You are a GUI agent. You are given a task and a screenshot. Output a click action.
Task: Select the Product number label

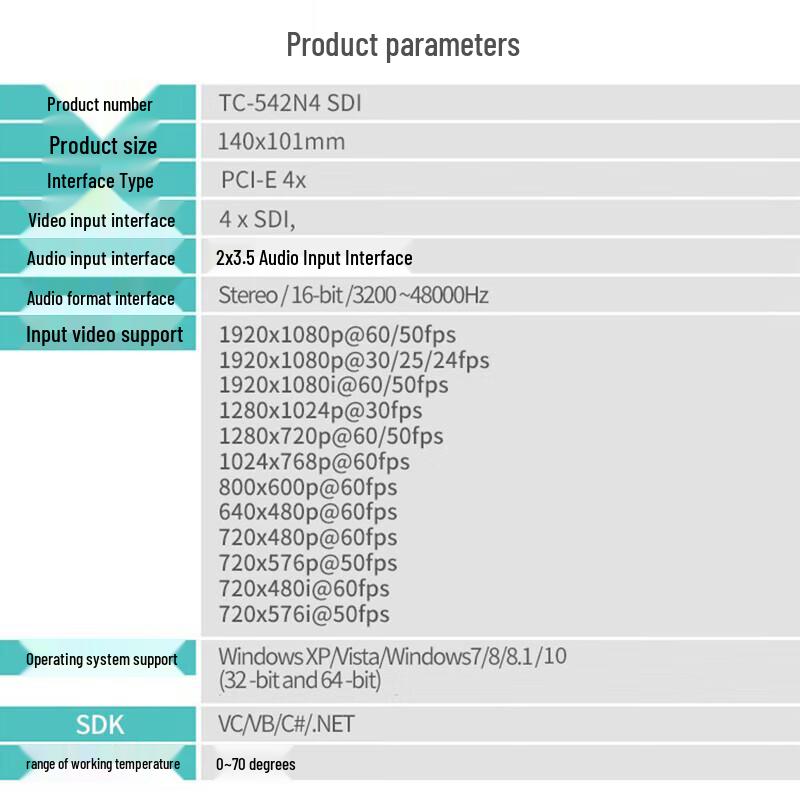[x=99, y=105]
